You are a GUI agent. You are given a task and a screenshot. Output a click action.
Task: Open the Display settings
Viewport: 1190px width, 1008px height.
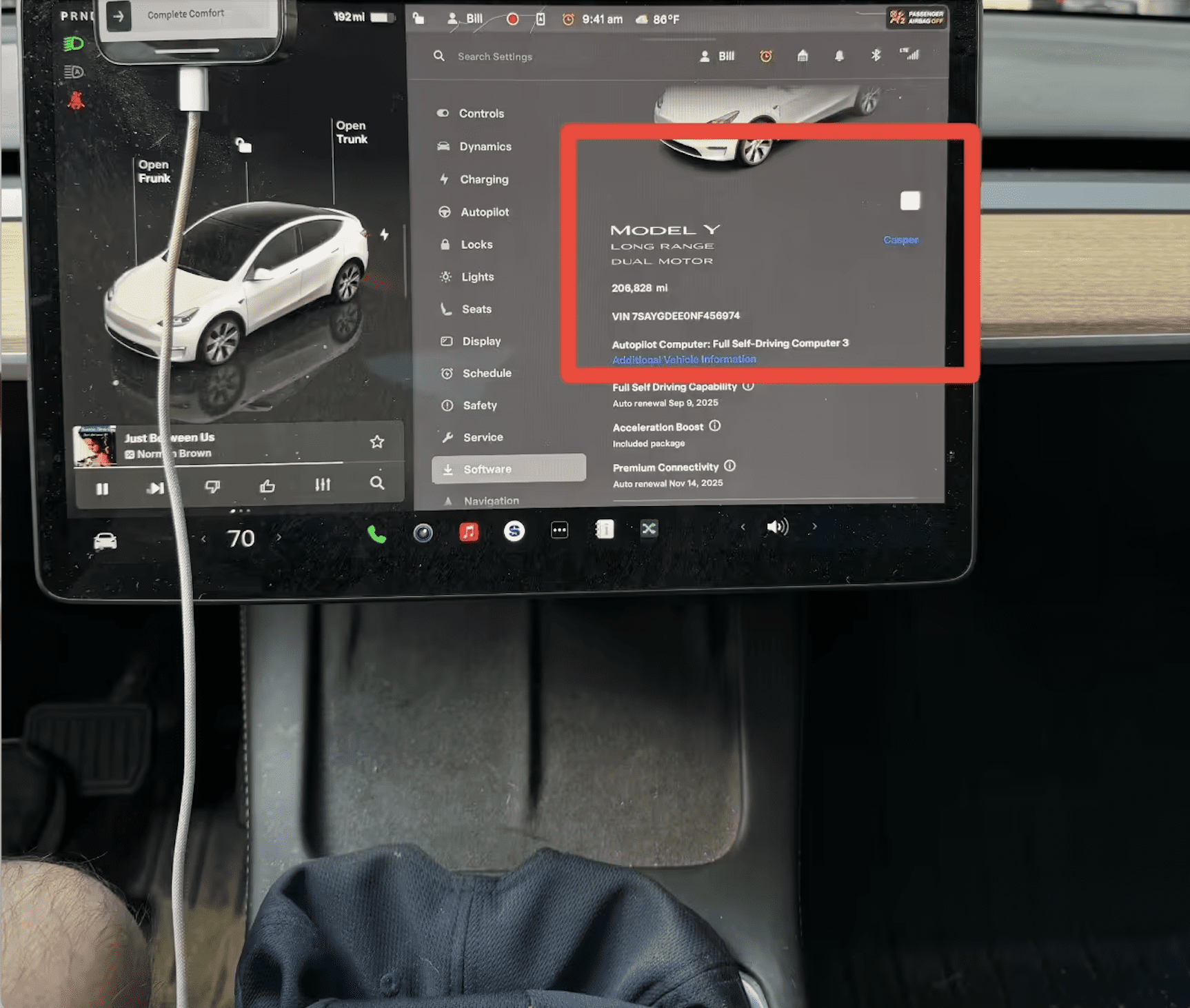point(472,341)
